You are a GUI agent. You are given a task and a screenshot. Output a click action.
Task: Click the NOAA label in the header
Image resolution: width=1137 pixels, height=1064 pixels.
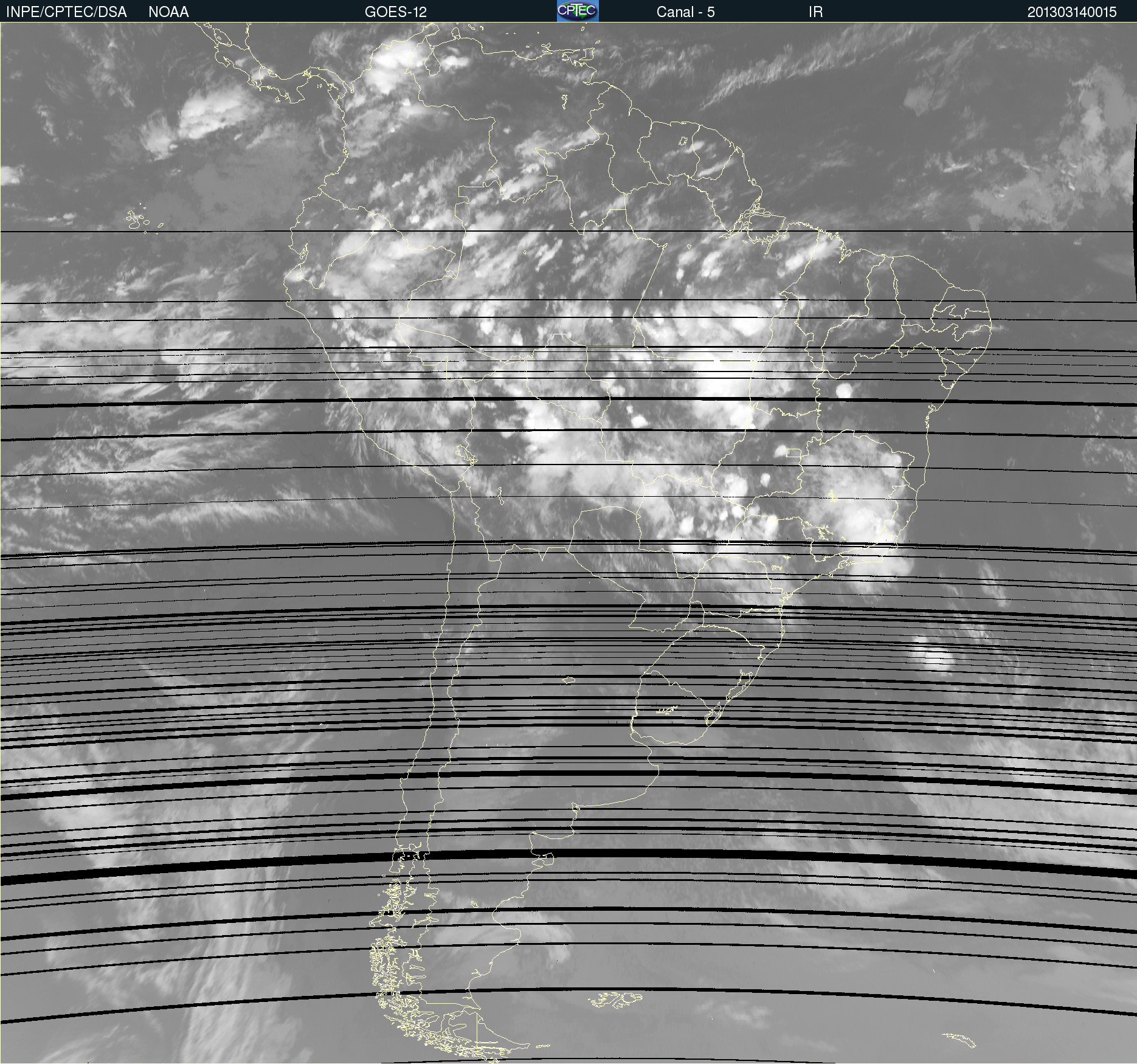[x=168, y=12]
